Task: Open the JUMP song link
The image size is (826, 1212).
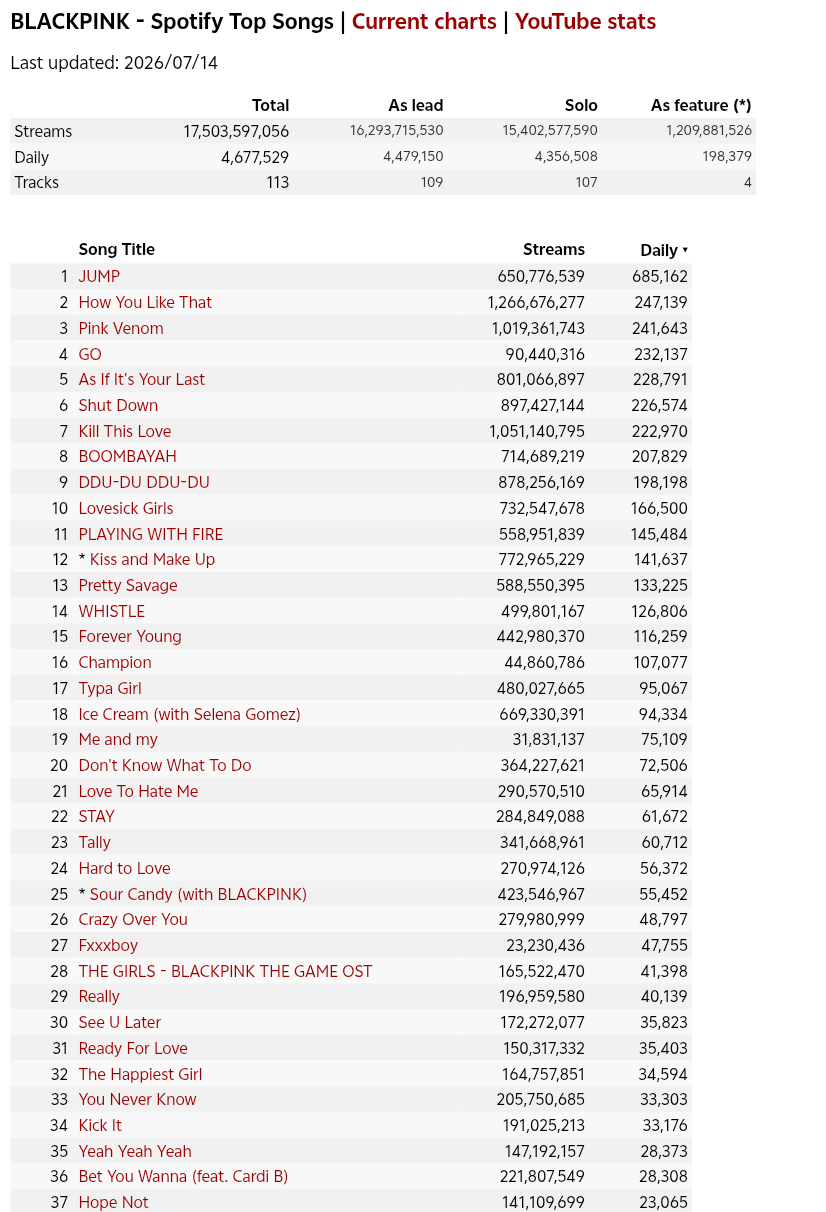Action: tap(99, 276)
